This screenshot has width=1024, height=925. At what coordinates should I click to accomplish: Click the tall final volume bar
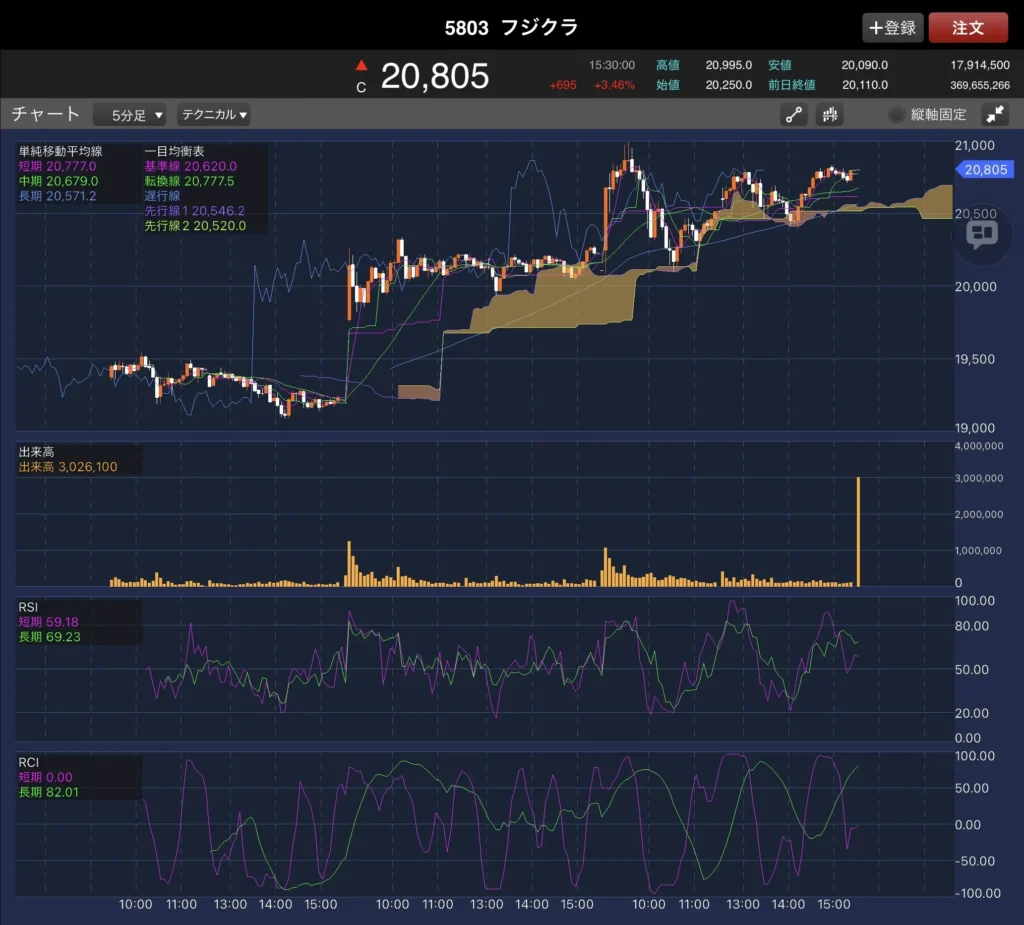click(x=858, y=533)
